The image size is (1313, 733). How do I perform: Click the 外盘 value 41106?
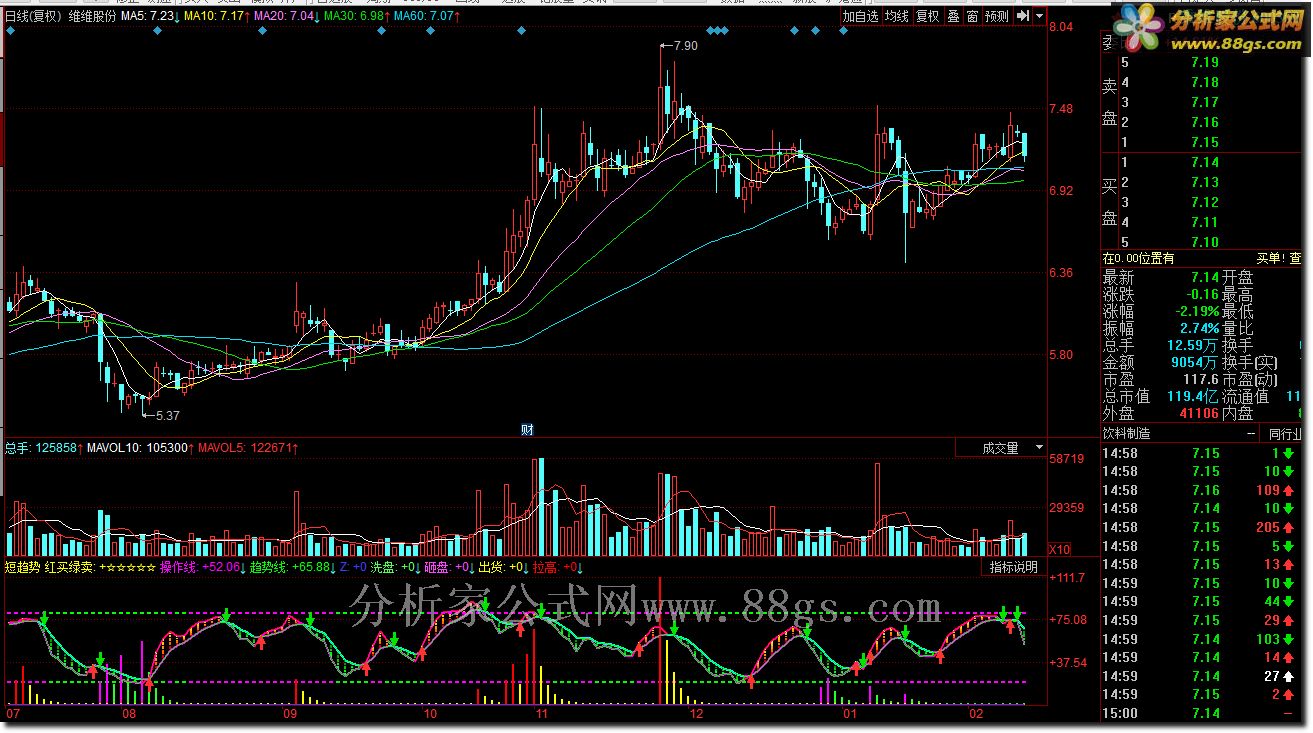coord(1199,413)
